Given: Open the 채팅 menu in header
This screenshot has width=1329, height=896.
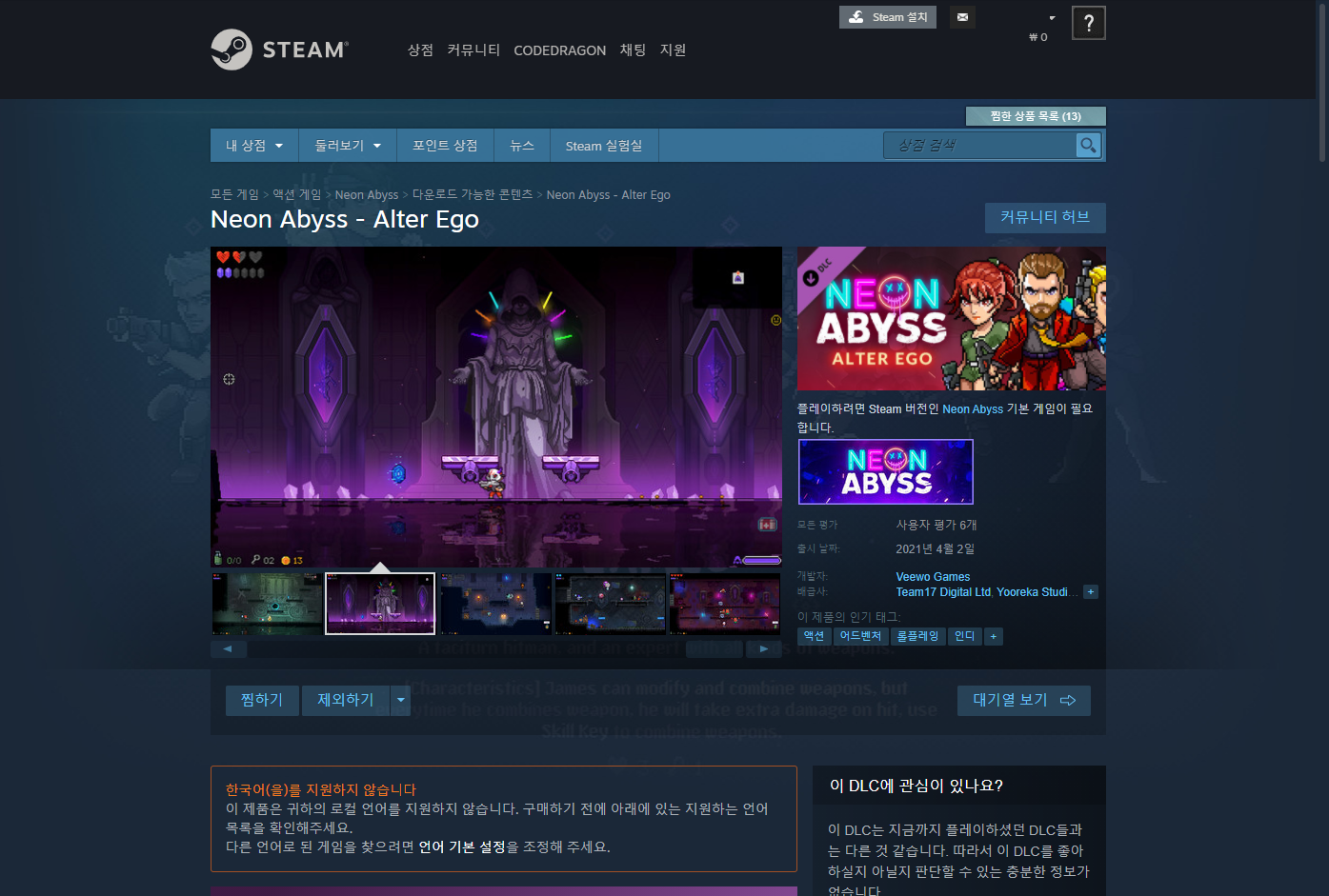Looking at the screenshot, I should coord(633,50).
